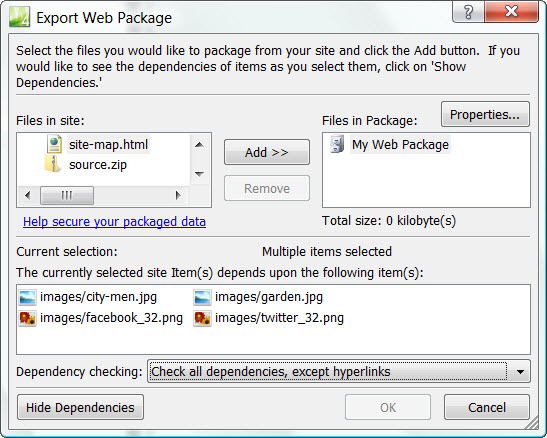This screenshot has height=438, width=547.
Task: Select the city-men.jpg image icon
Action: tap(28, 297)
